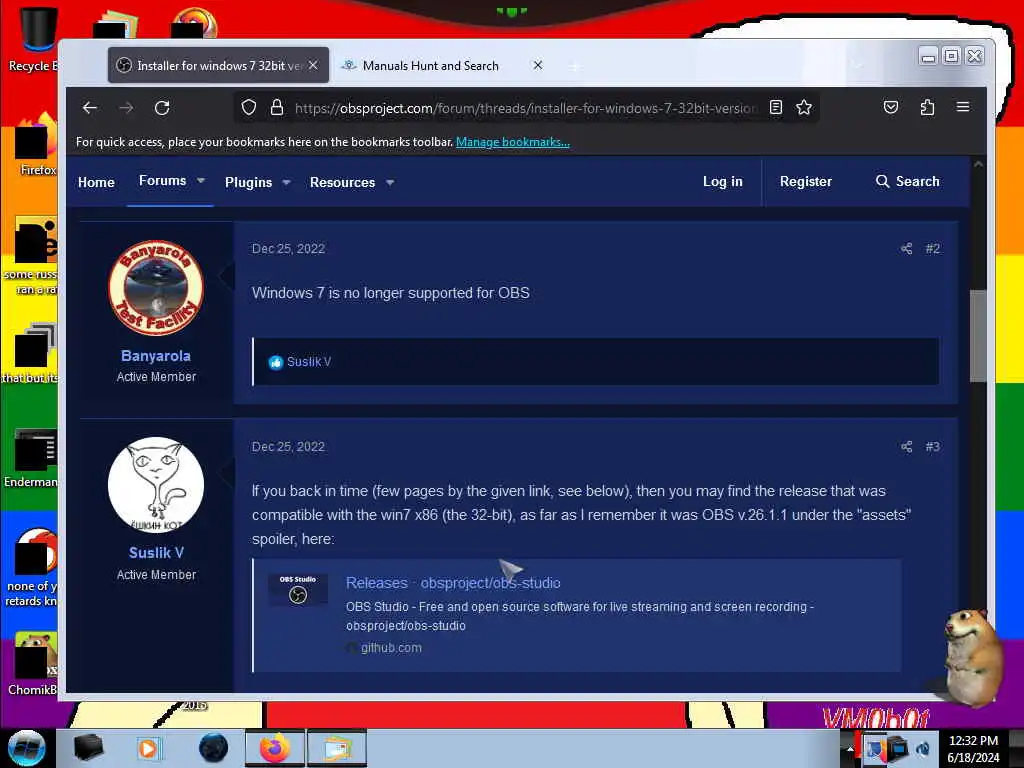Show site security padlock info

tap(277, 107)
